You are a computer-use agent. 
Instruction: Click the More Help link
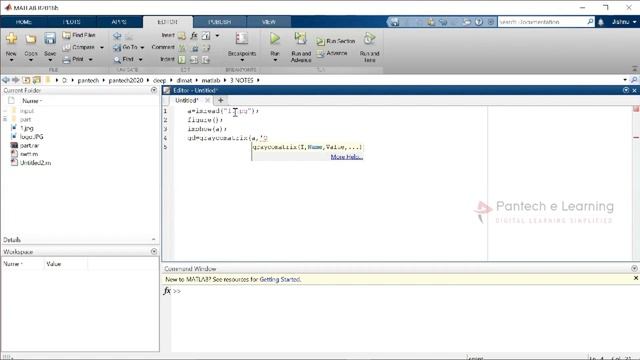coord(347,157)
